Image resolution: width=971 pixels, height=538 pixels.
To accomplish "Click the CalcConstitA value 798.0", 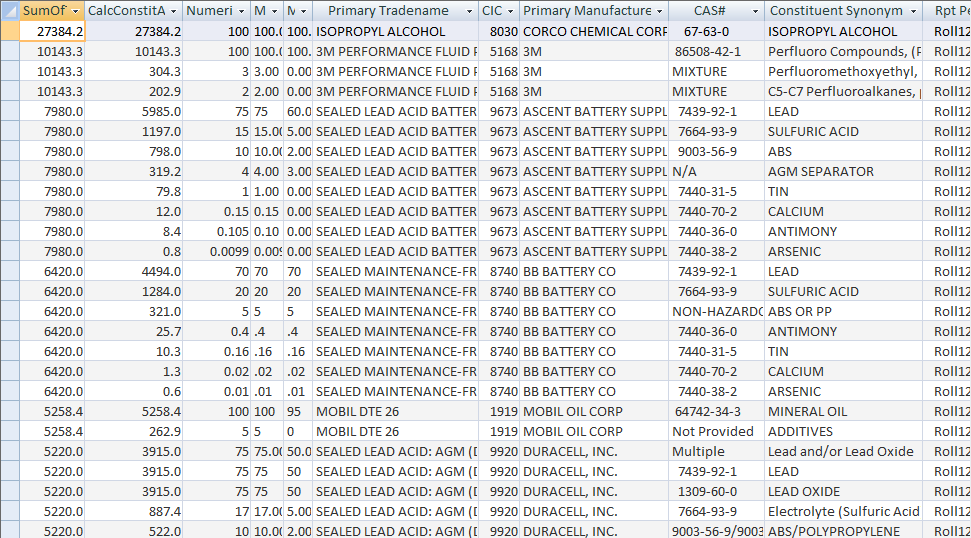I will tap(134, 152).
